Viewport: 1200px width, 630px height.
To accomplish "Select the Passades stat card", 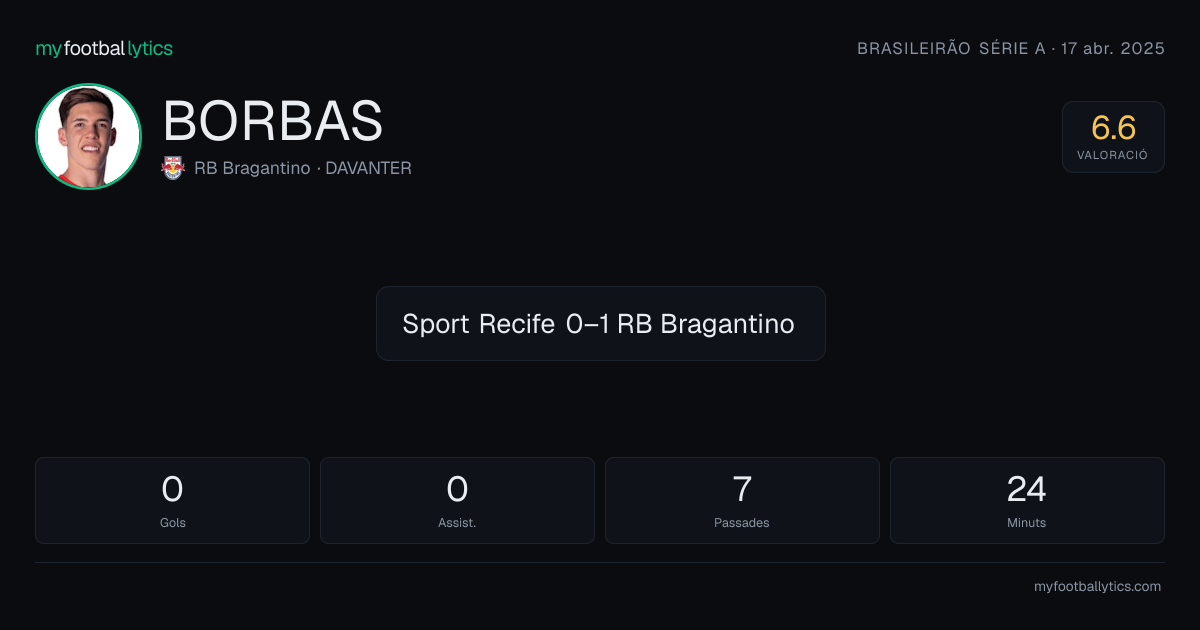I will tap(742, 500).
